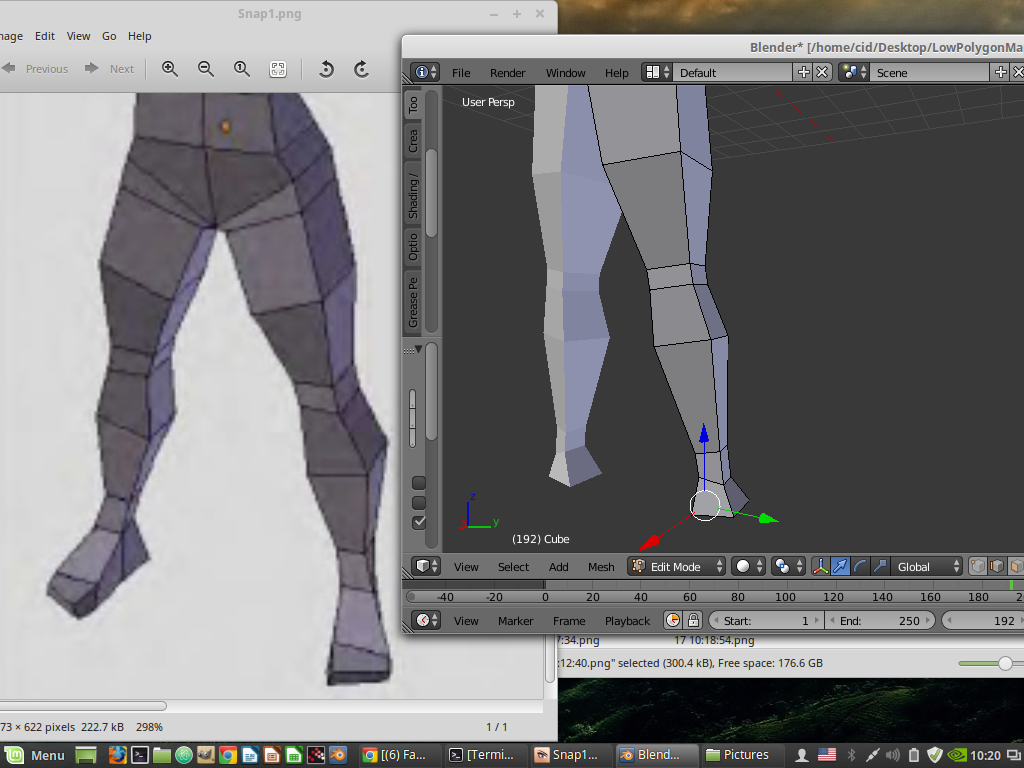Viewport: 1024px width, 768px height.
Task: Toggle the upper unchecked operator checkbox
Action: (419, 483)
